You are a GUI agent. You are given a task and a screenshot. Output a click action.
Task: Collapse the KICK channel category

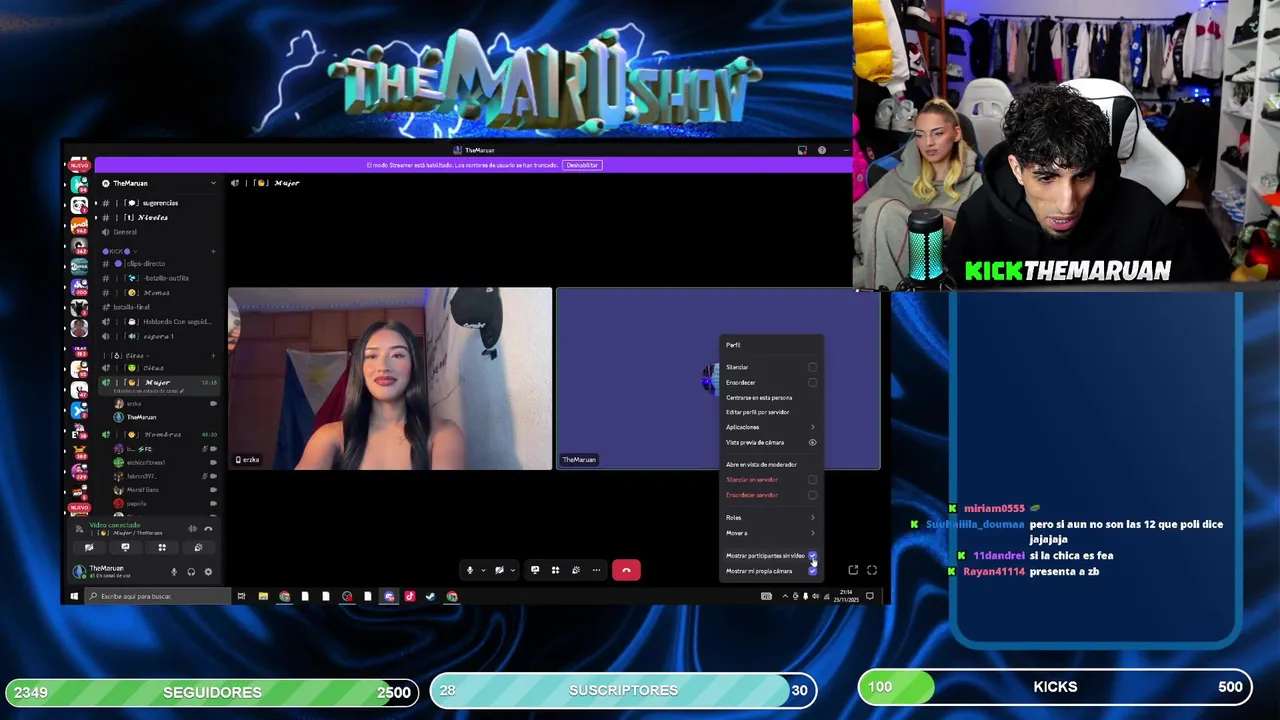pos(118,250)
